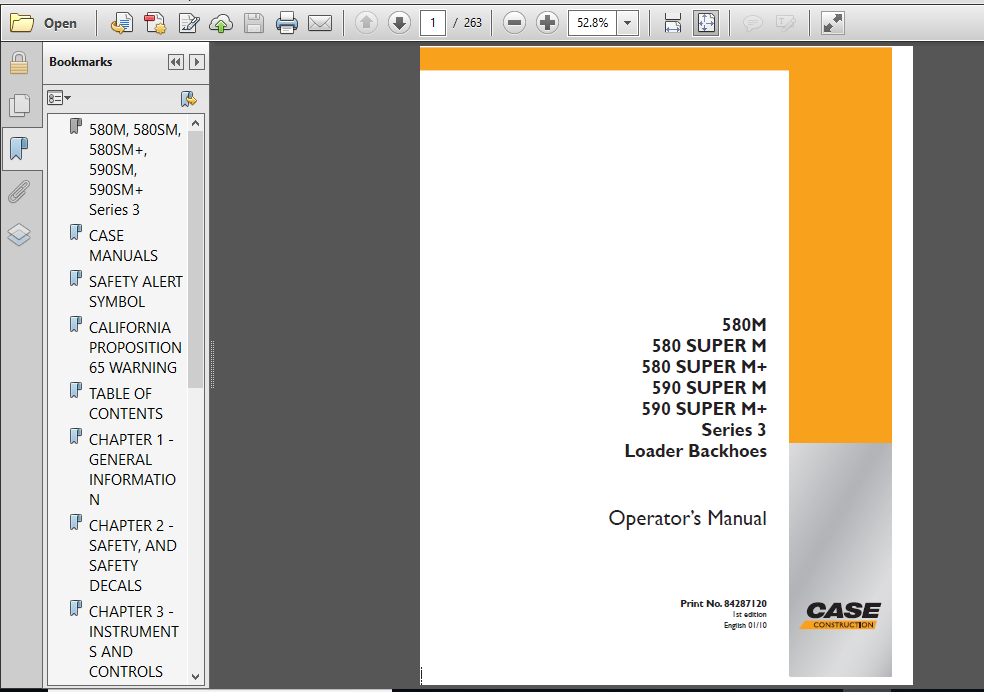Expand Bookmarks pane right arrow button

tap(197, 62)
